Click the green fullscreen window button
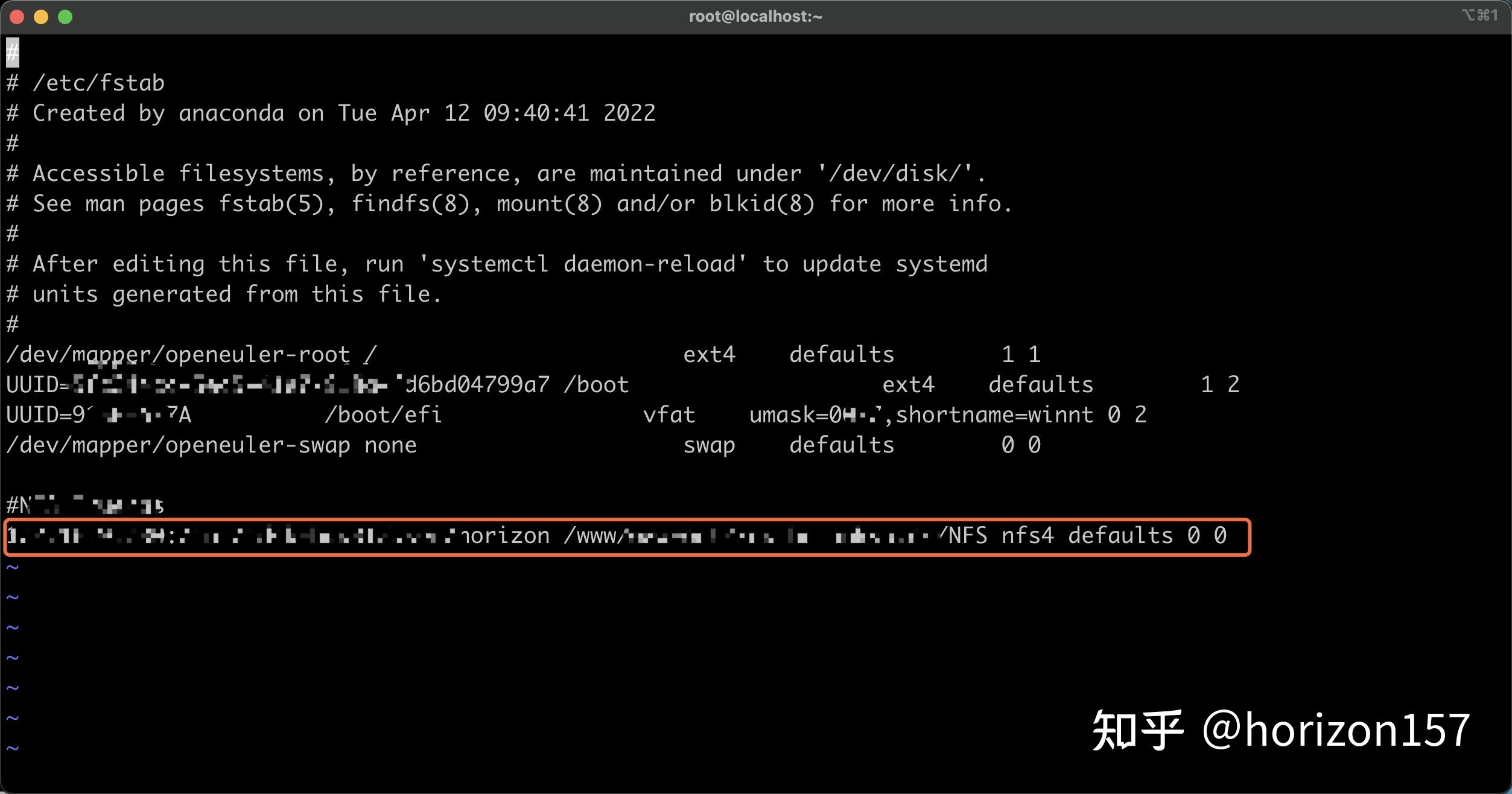The image size is (1512, 794). [x=65, y=17]
